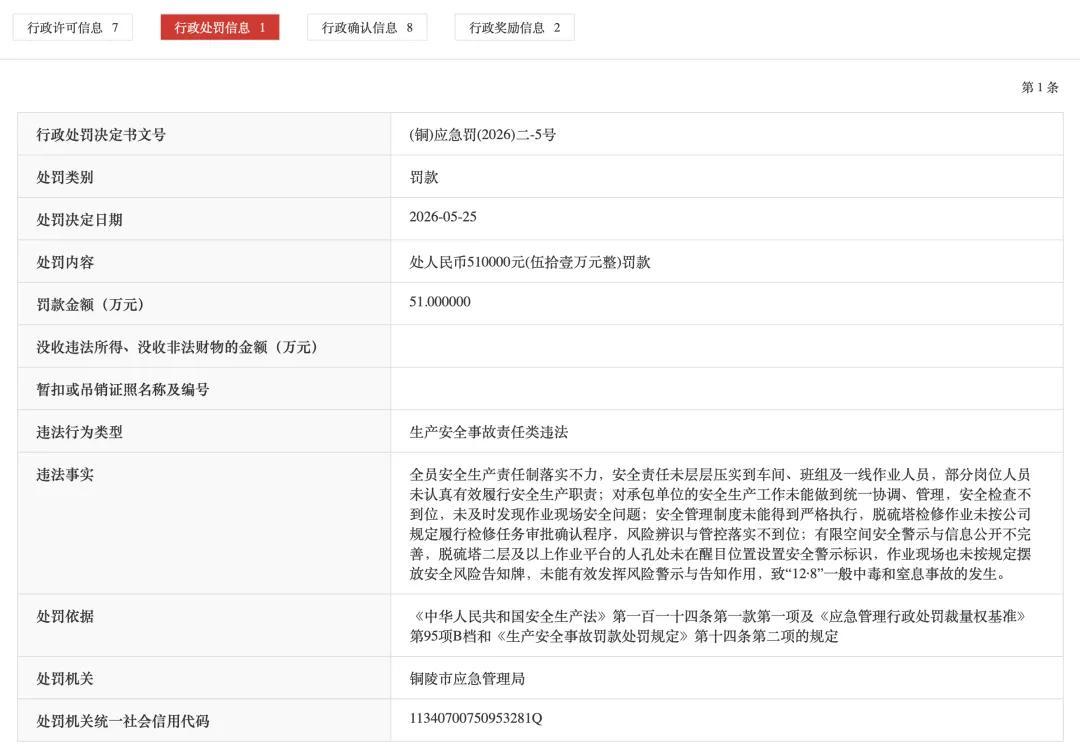The image size is (1080, 749).
Task: Click the 暂扣或吊销证照名称及编号 label
Action: point(123,390)
